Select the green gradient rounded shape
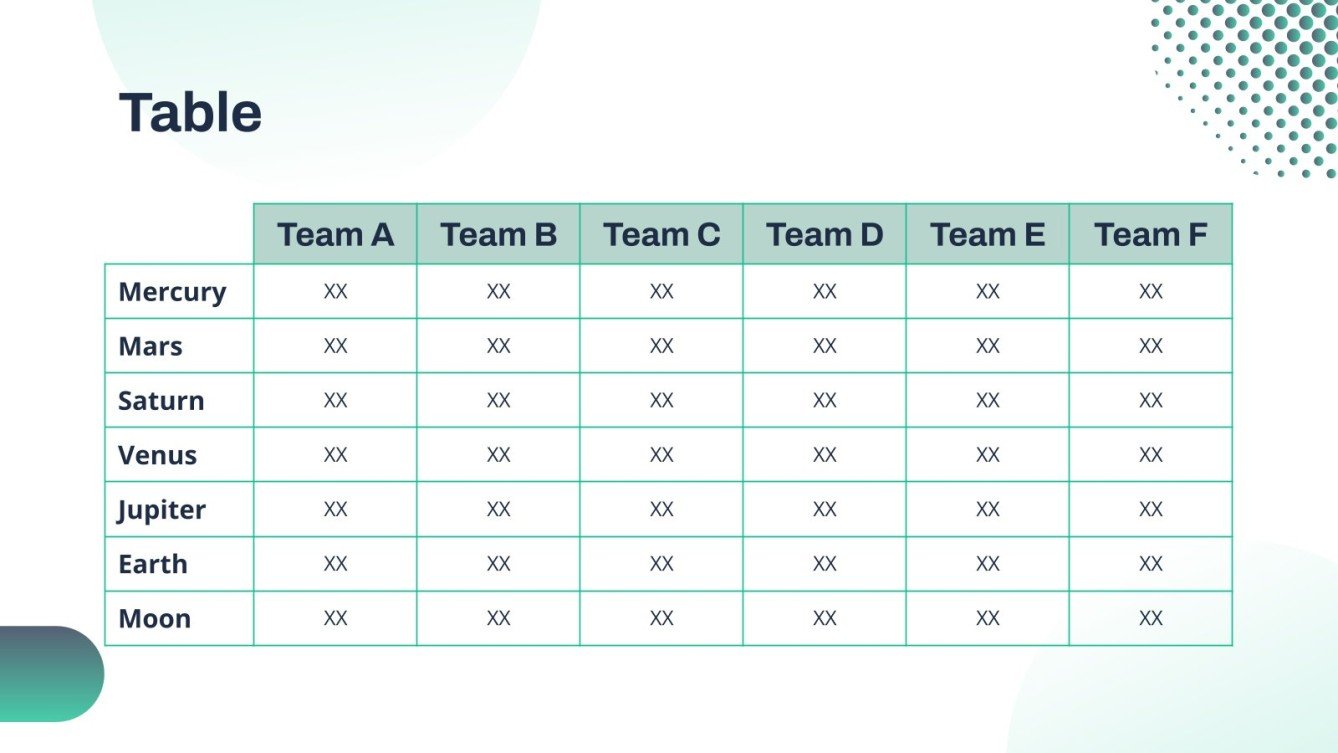The image size is (1338, 753). [x=50, y=674]
